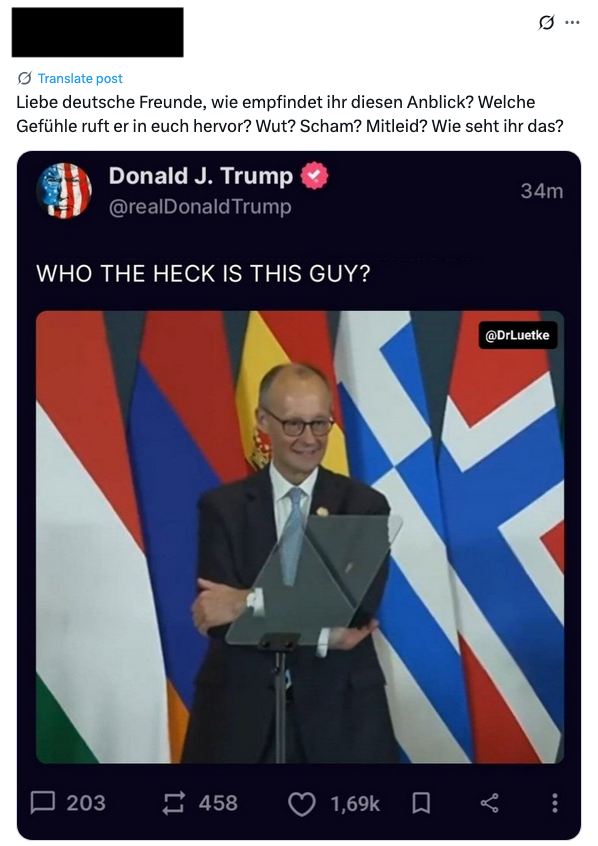Image resolution: width=598 pixels, height=846 pixels.
Task: Click the share icon
Action: (x=490, y=803)
